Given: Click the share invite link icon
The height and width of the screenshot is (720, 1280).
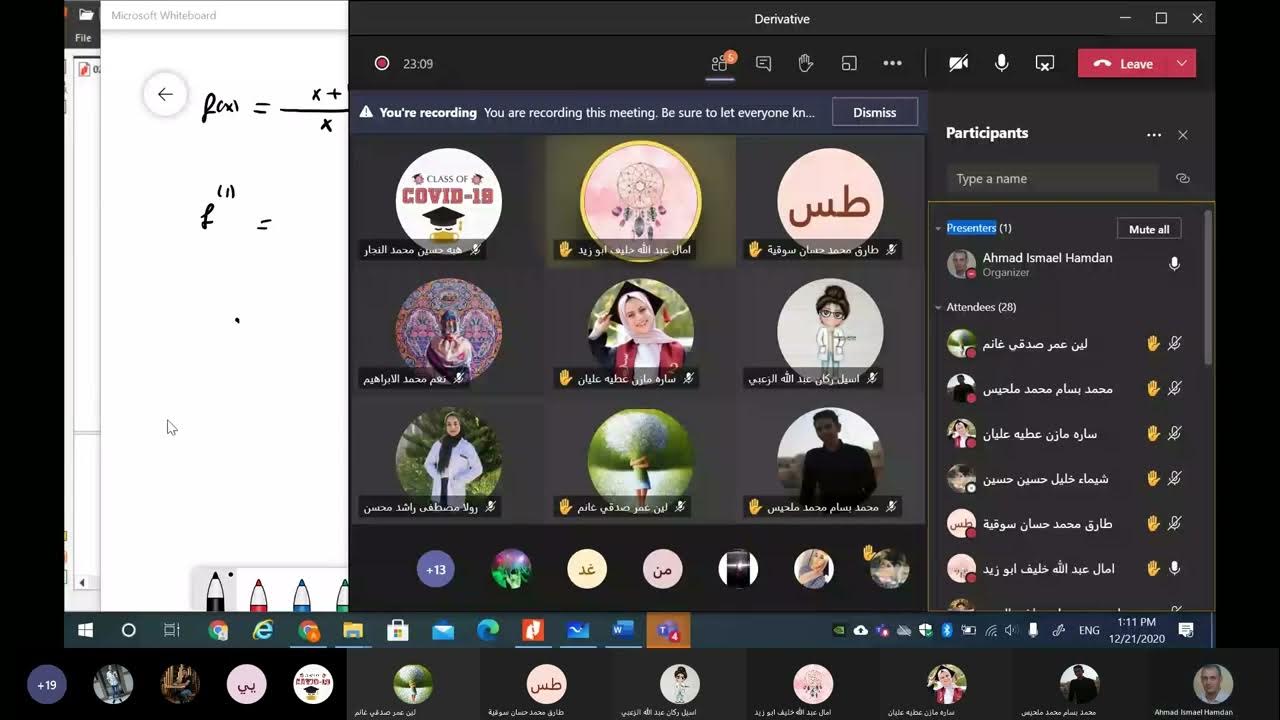Looking at the screenshot, I should click(x=1183, y=178).
